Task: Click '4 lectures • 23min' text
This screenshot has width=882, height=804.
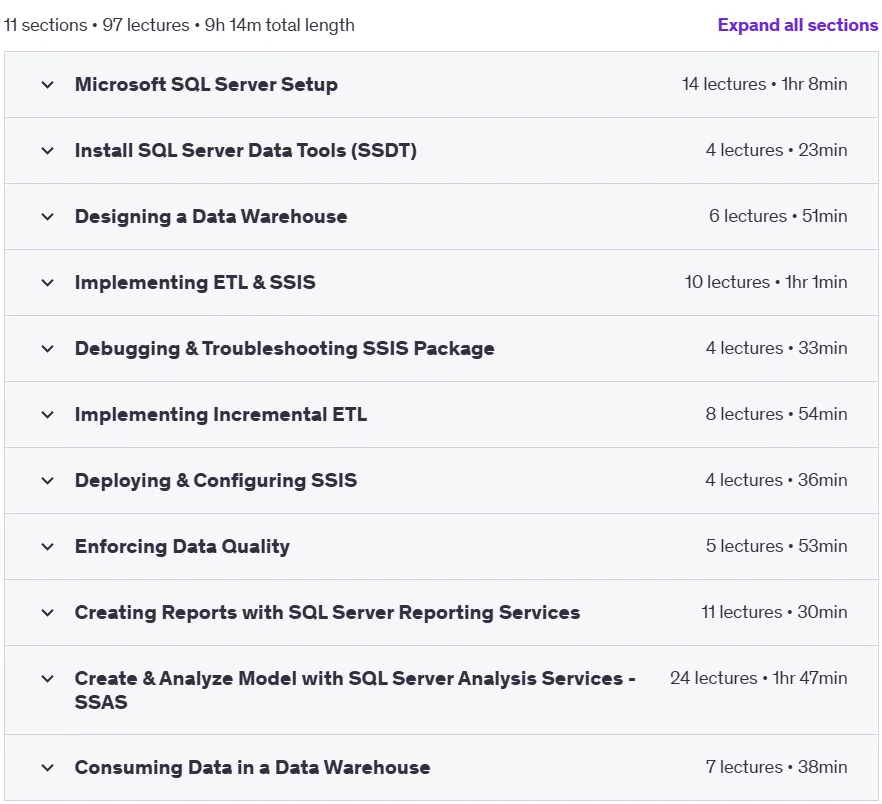Action: tap(776, 150)
